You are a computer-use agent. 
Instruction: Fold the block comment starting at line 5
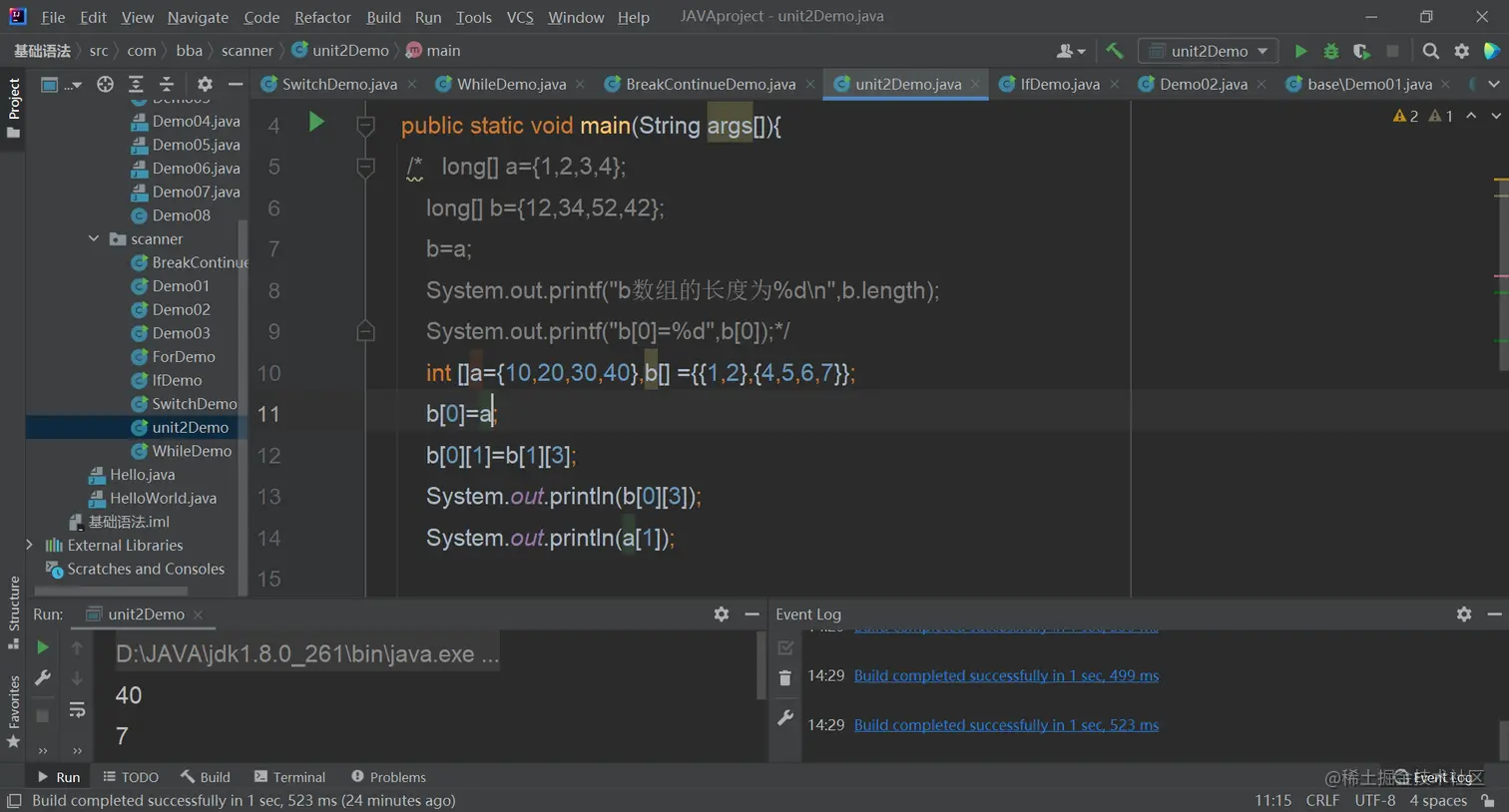(x=365, y=168)
